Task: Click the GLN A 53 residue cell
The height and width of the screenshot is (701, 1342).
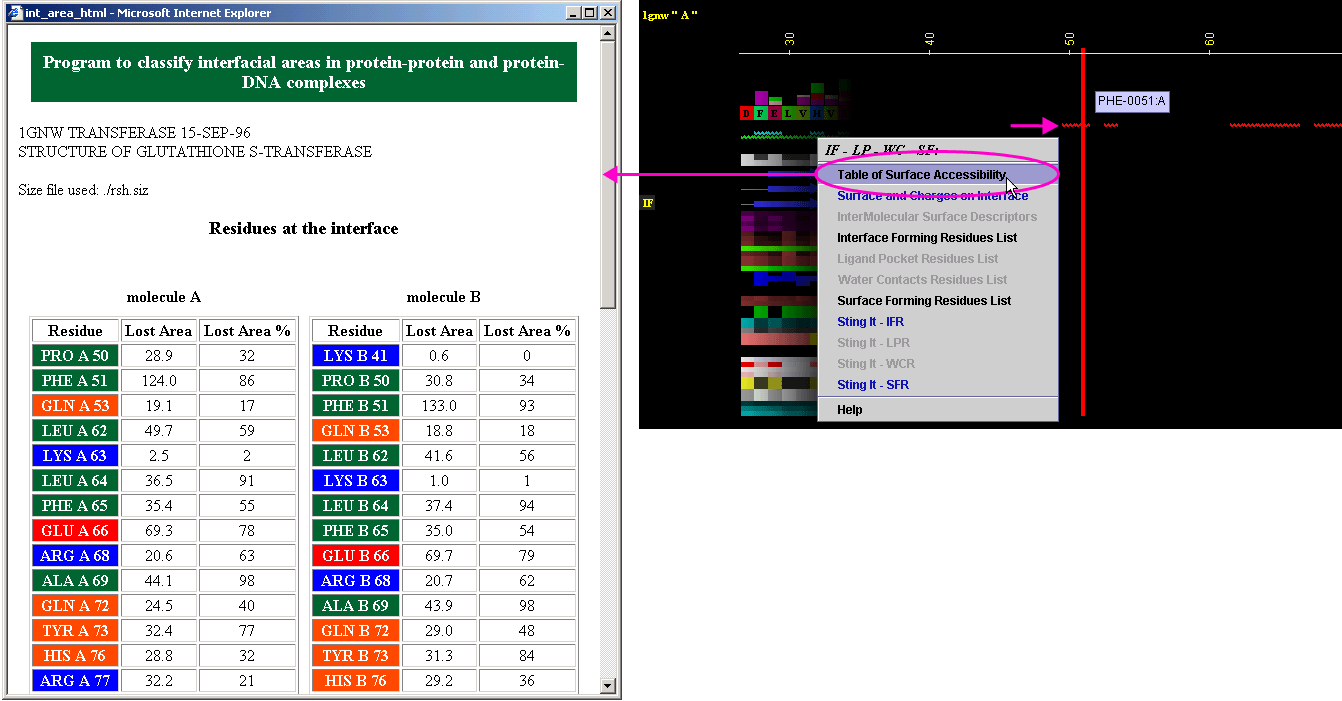Action: tap(75, 406)
